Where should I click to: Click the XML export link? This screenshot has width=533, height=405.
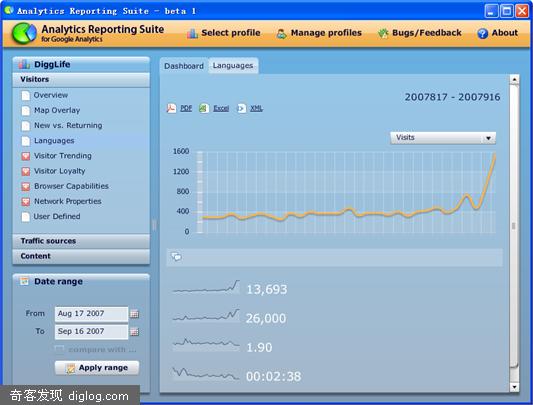point(256,108)
